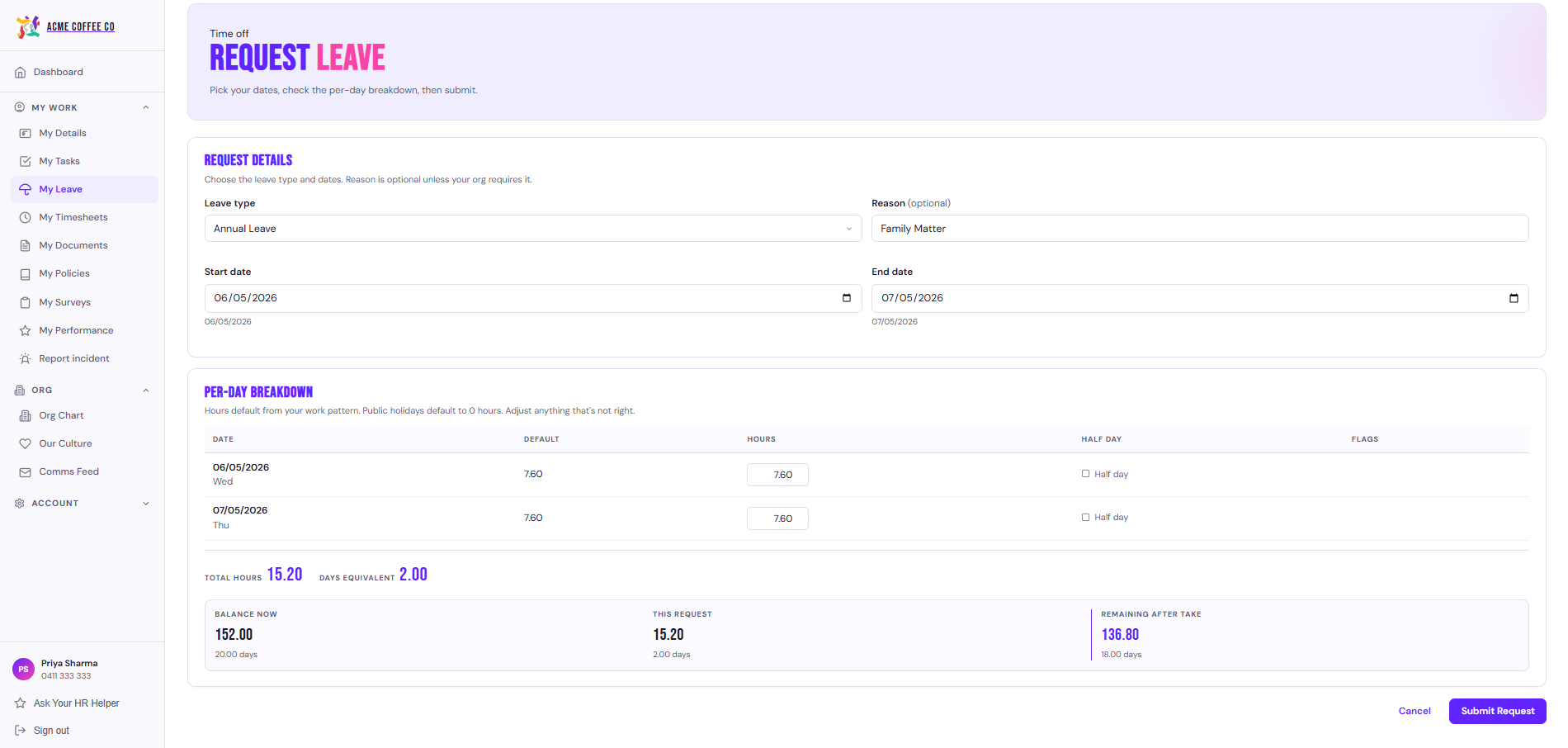1568x748 pixels.
Task: Click the Acme Coffee Co logo icon
Action: point(28,26)
